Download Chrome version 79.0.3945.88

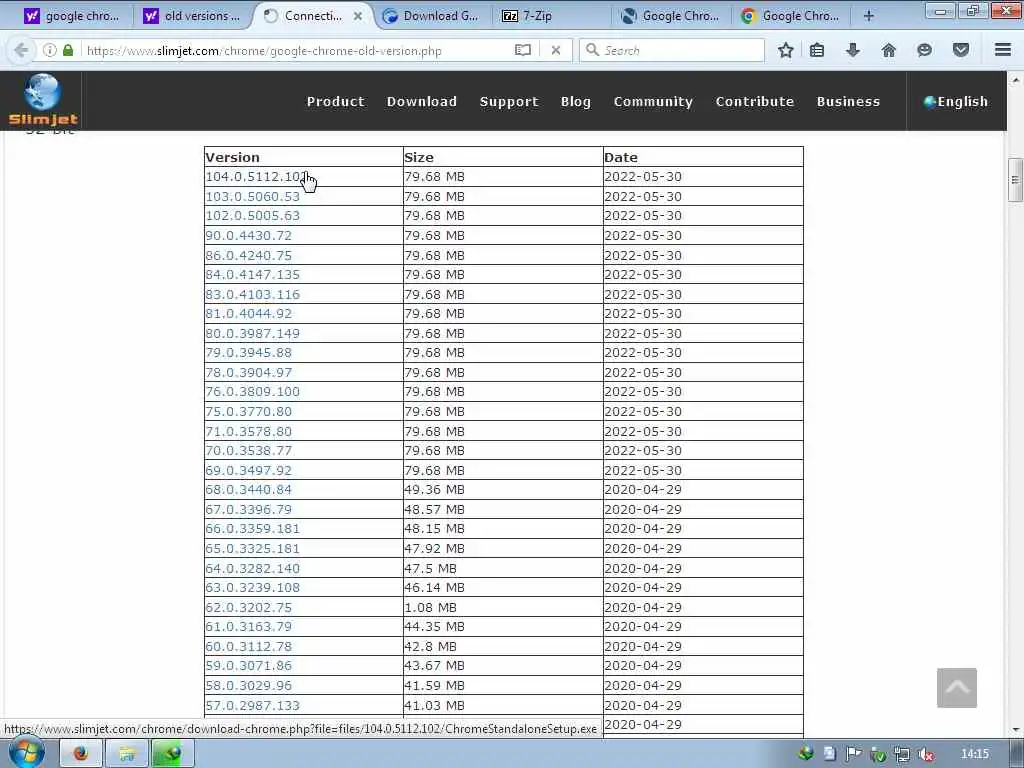point(248,353)
